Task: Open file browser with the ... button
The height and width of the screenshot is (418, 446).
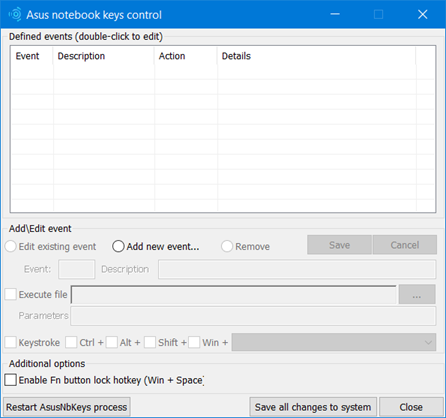Action: pos(417,294)
